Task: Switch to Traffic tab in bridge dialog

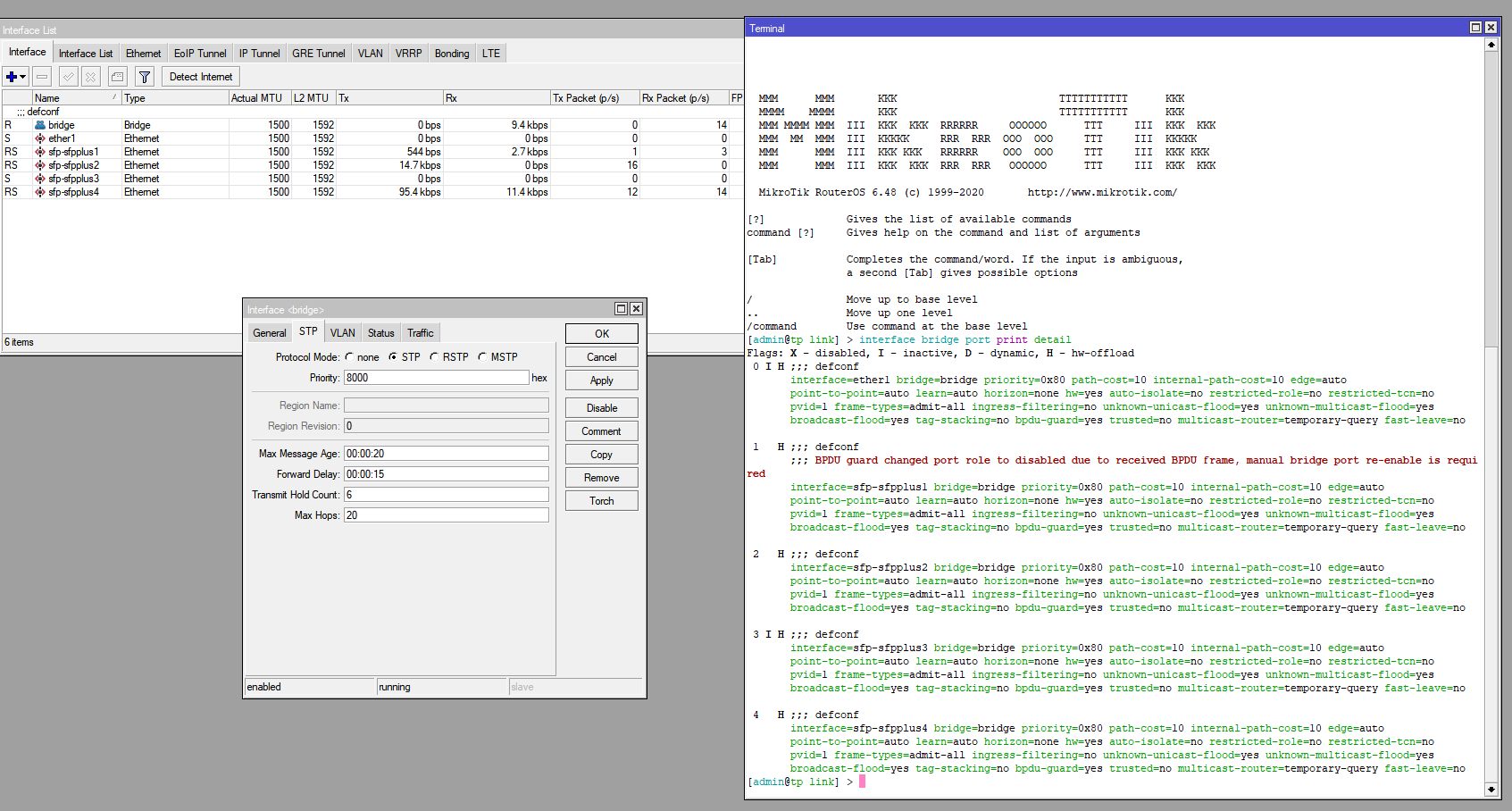Action: (421, 333)
